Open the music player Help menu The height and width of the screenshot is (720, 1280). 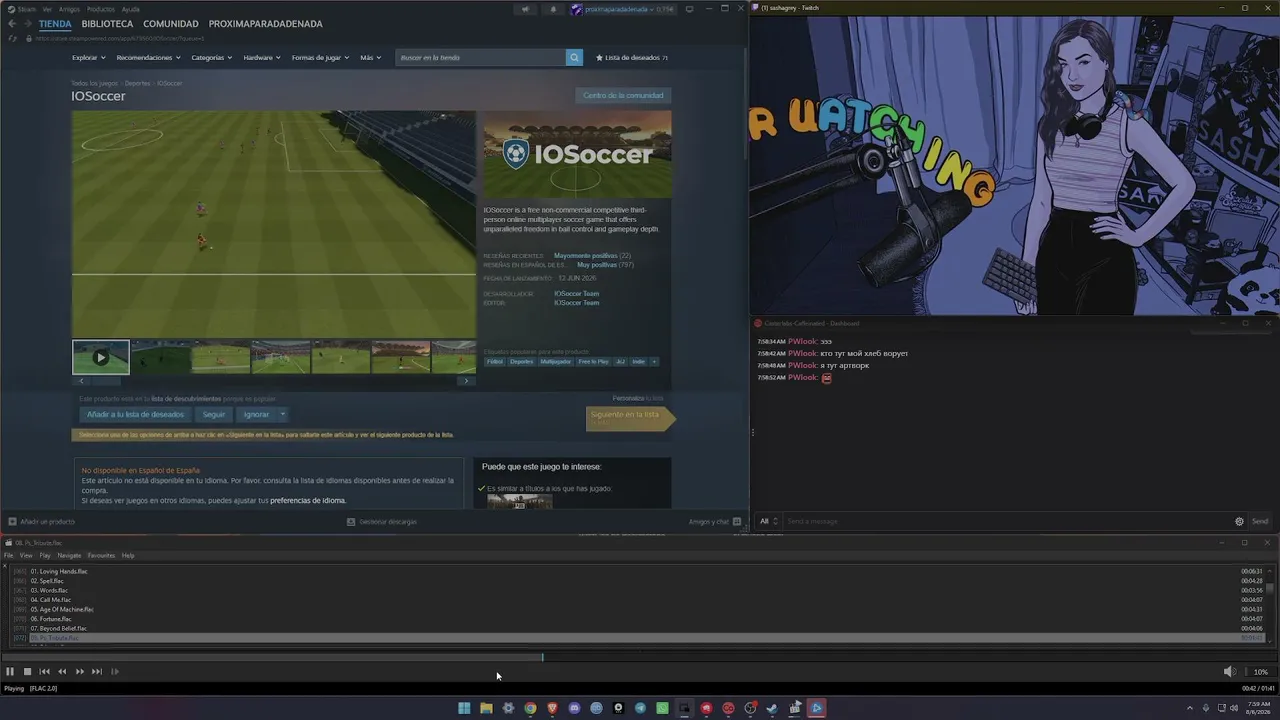tap(128, 555)
